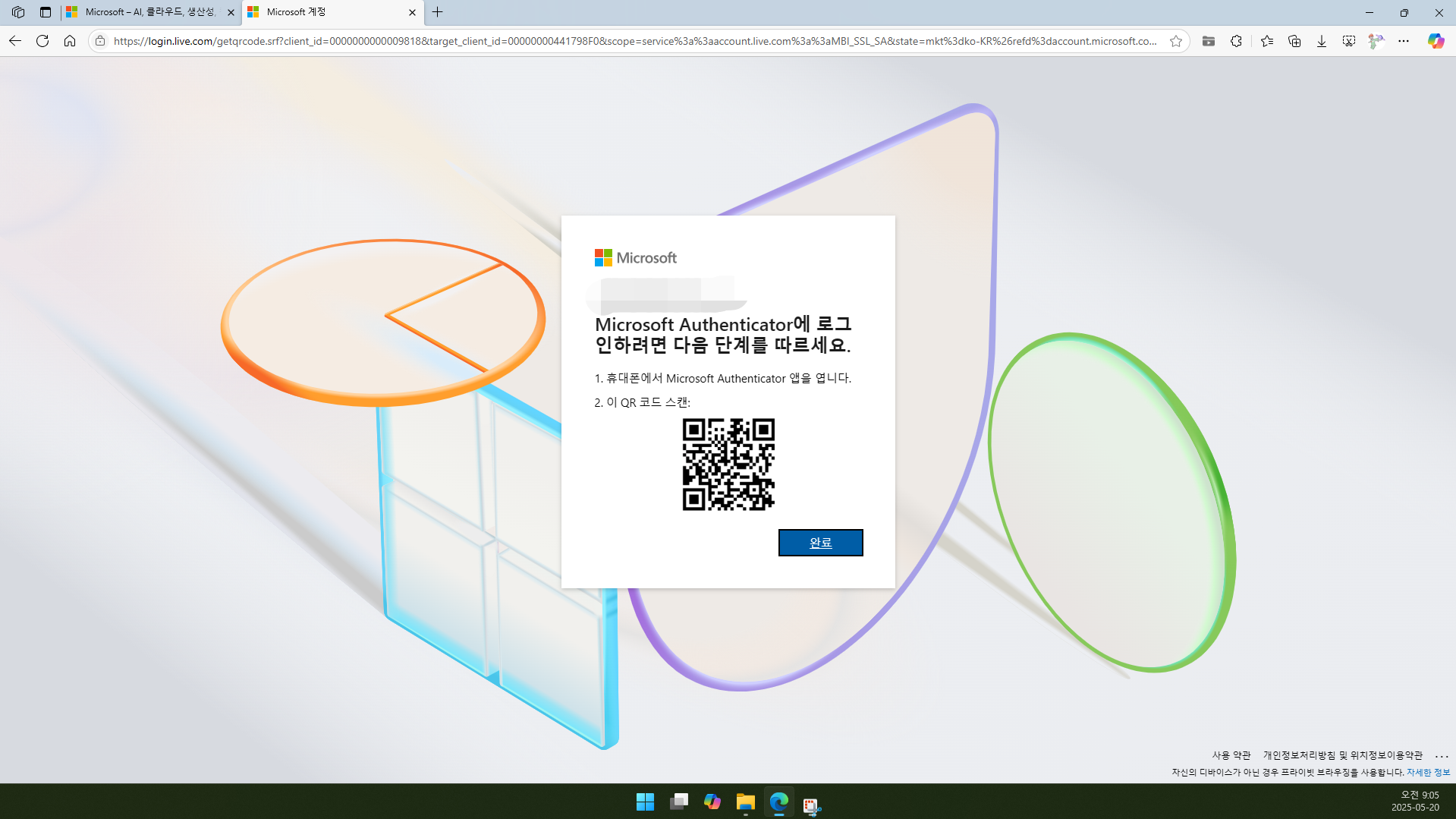Open the browser home page
This screenshot has width=1456, height=819.
(70, 41)
